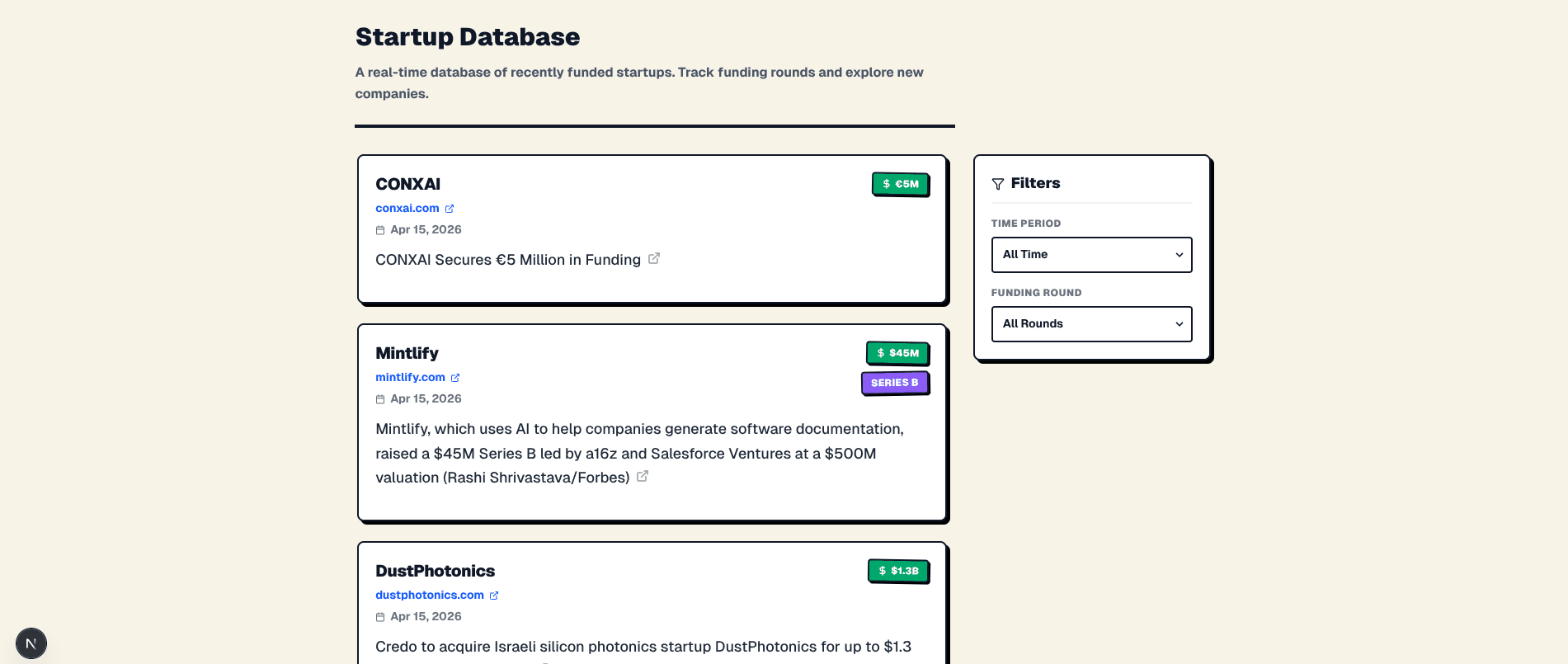Open the Mintlify article external link icon
Image resolution: width=1568 pixels, height=664 pixels.
(643, 477)
